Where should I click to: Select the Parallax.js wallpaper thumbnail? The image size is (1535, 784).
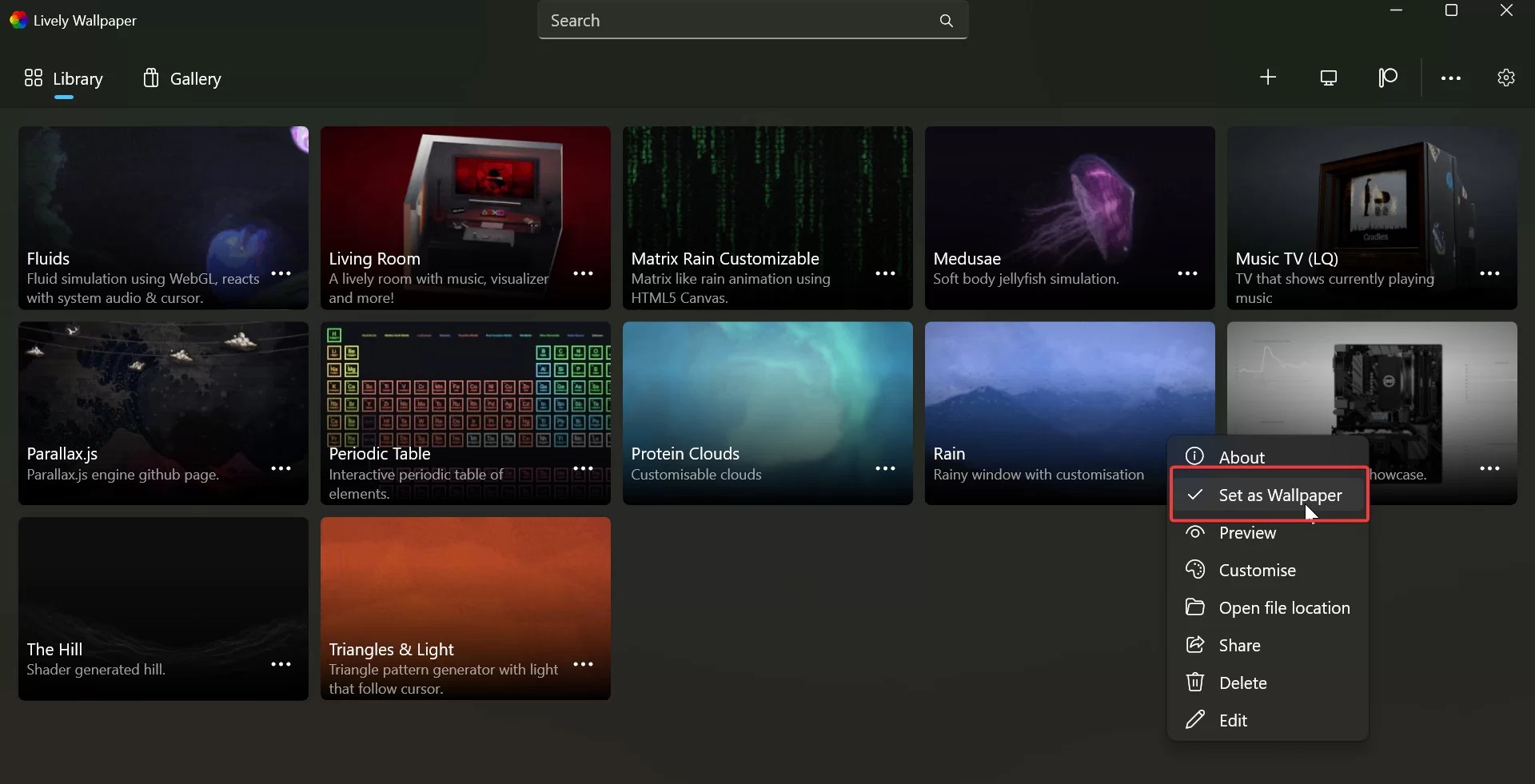point(163,413)
